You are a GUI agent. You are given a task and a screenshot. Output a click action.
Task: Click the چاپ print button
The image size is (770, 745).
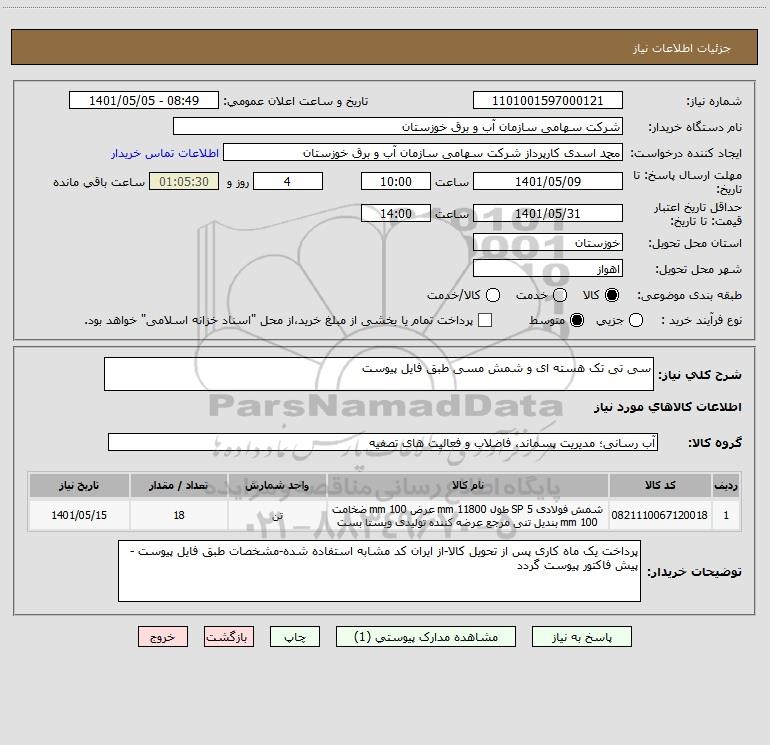pos(295,637)
